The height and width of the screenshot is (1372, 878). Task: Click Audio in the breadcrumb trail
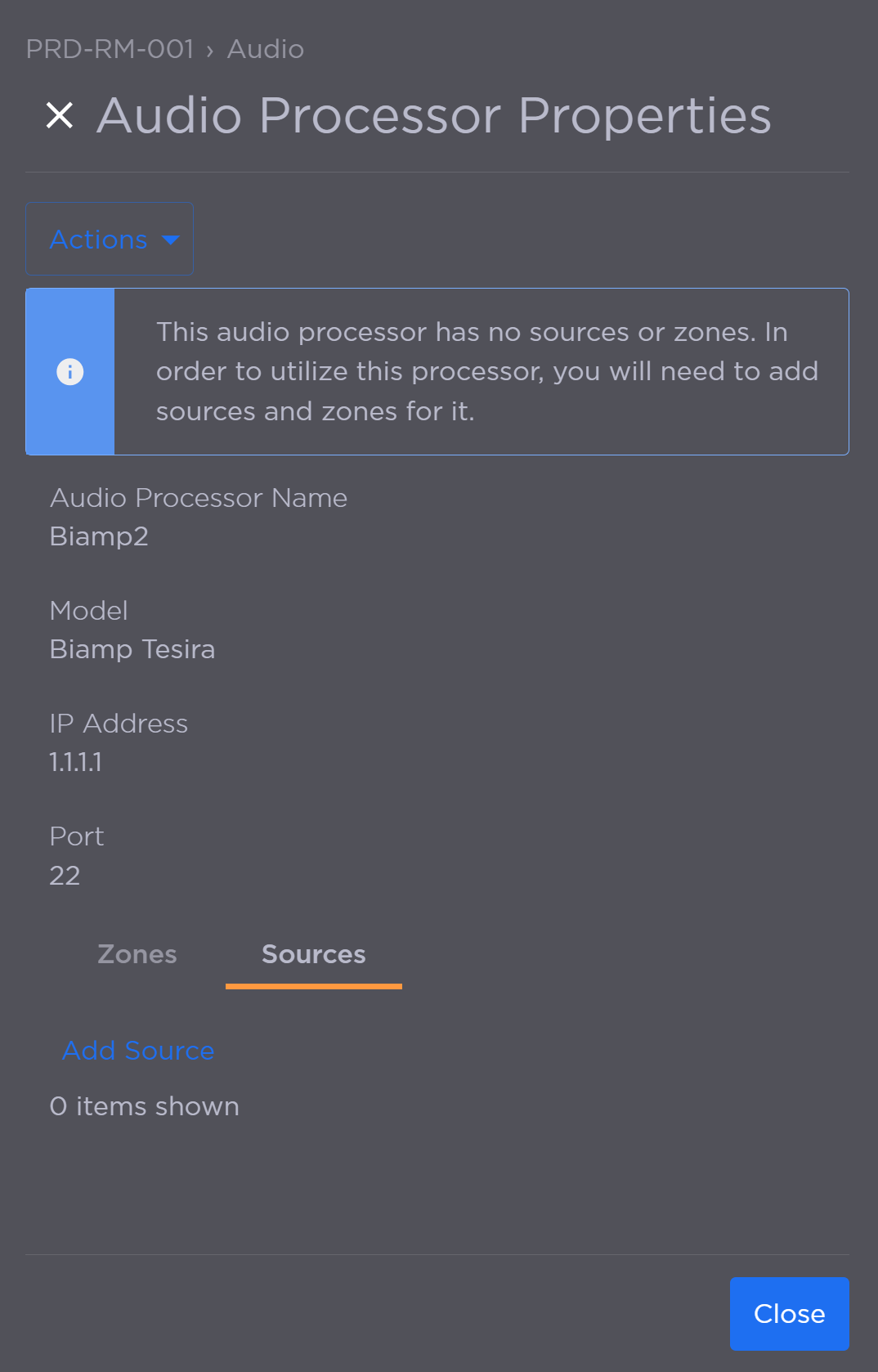point(265,49)
